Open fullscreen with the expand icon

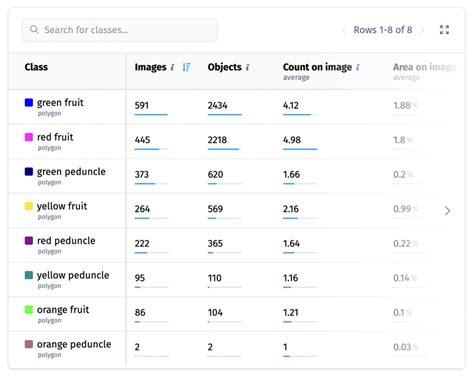coord(444,30)
